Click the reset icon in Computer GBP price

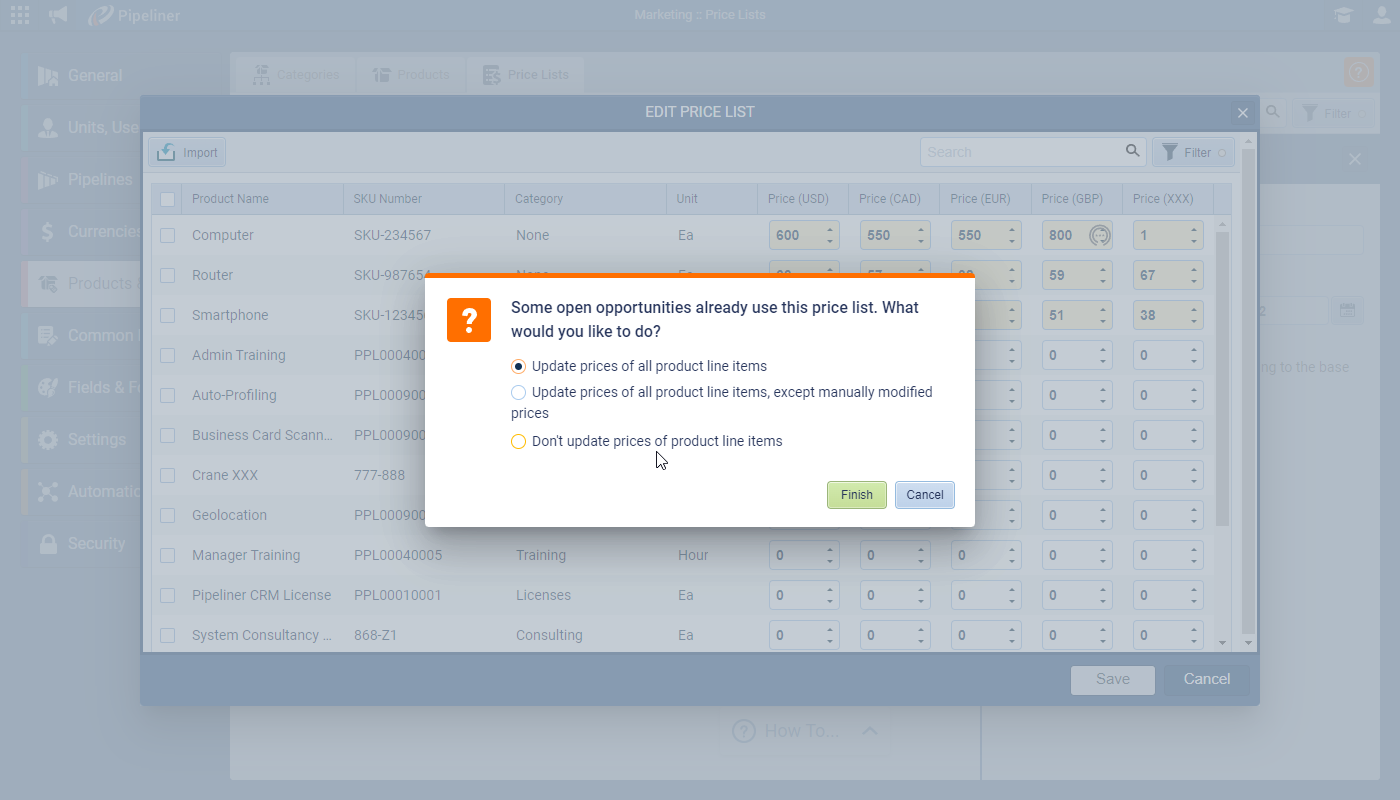pos(1099,235)
